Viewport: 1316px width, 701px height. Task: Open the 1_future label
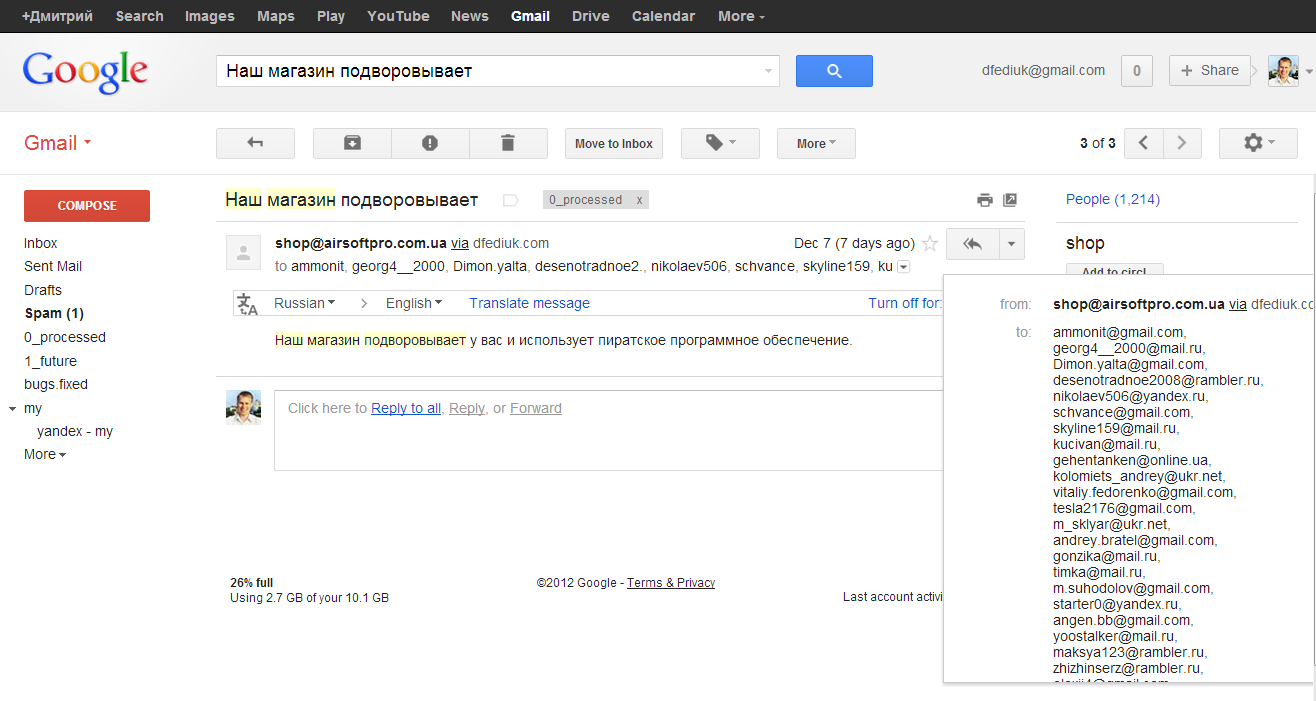pos(50,361)
